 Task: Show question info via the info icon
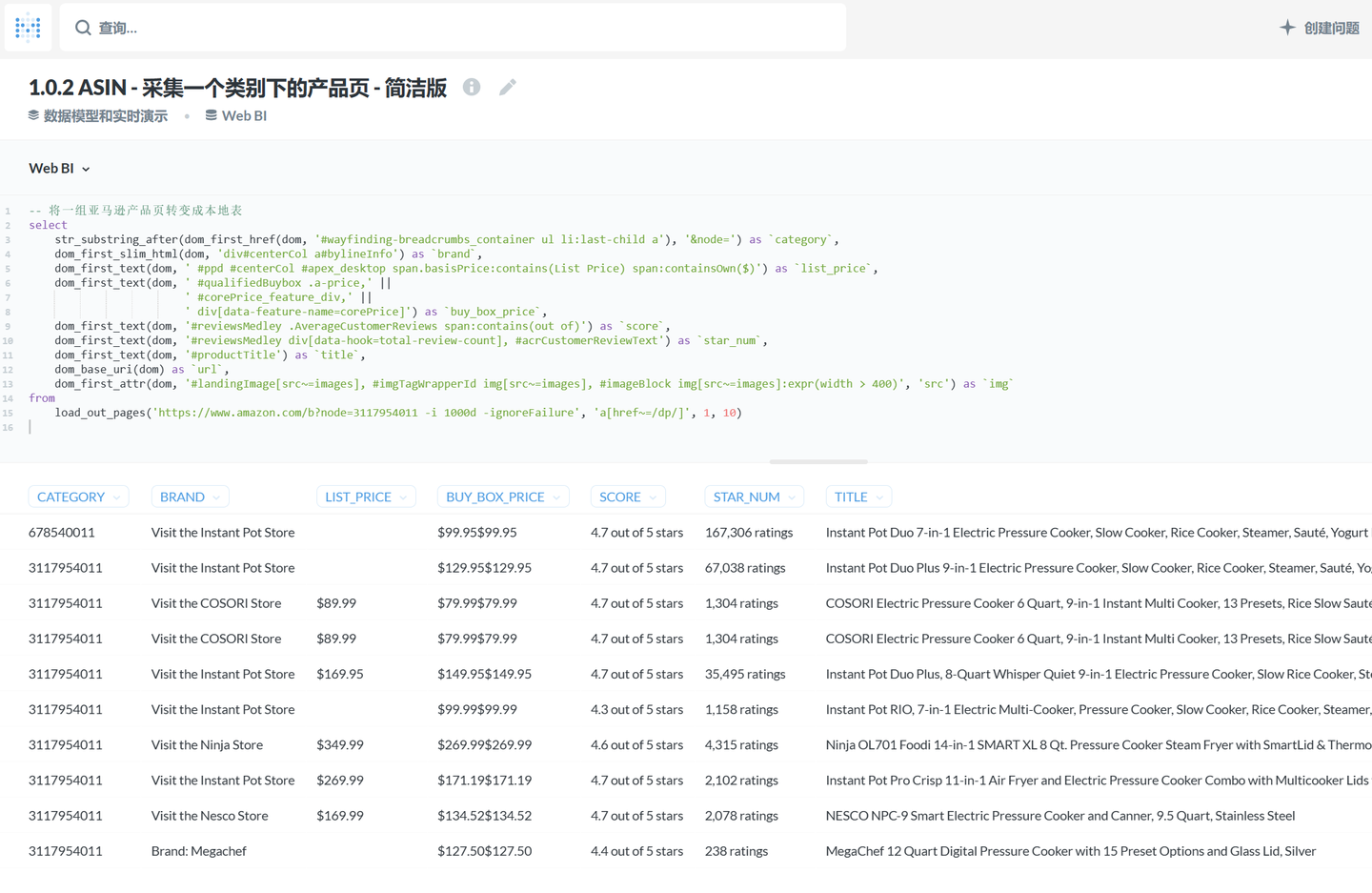[472, 87]
